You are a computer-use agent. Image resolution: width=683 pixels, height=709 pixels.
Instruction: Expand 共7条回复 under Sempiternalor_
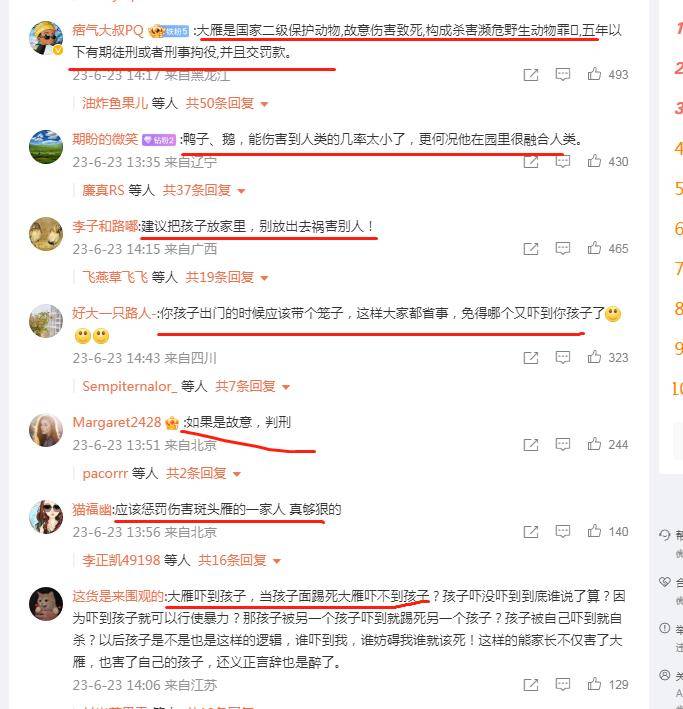252,386
